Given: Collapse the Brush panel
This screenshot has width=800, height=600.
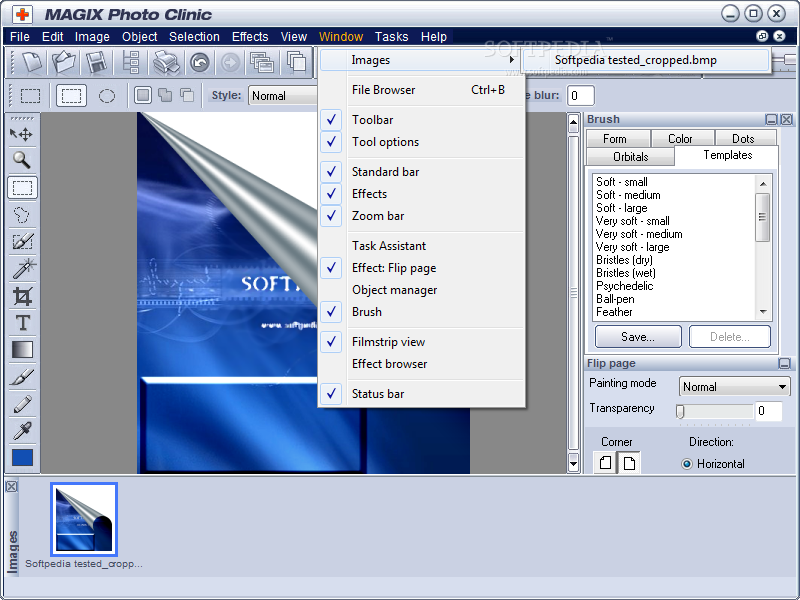Looking at the screenshot, I should click(x=771, y=119).
